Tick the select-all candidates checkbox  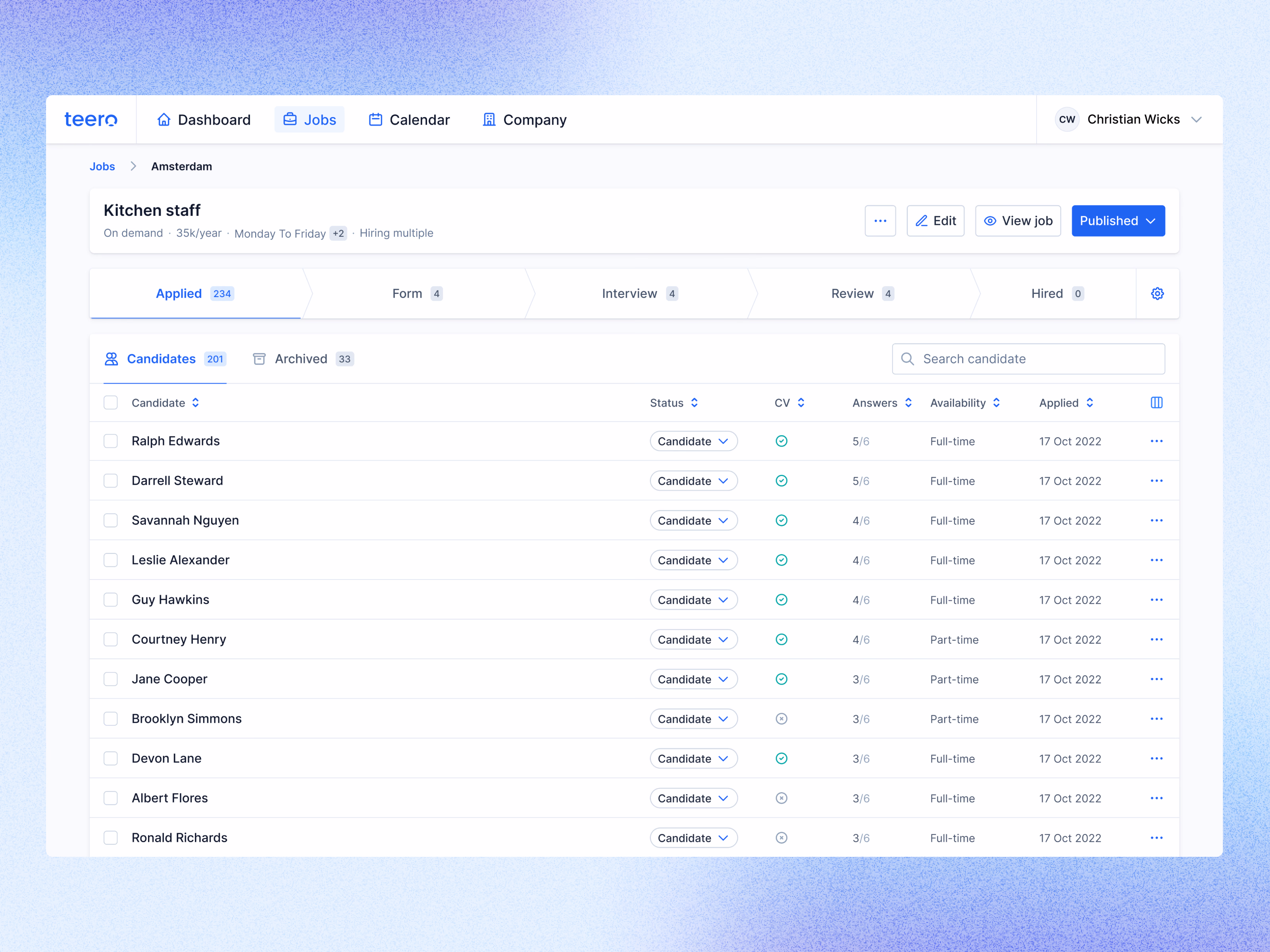(110, 402)
